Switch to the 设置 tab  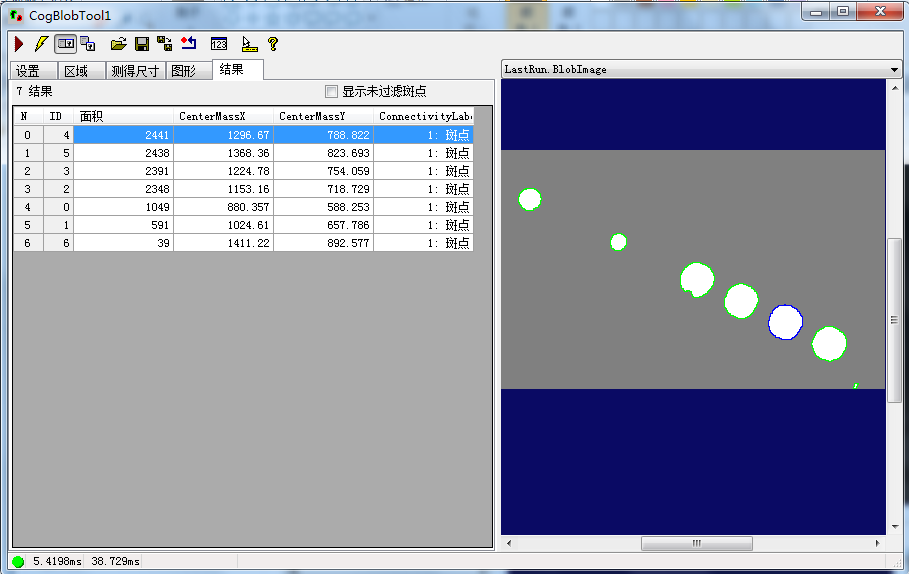28,71
